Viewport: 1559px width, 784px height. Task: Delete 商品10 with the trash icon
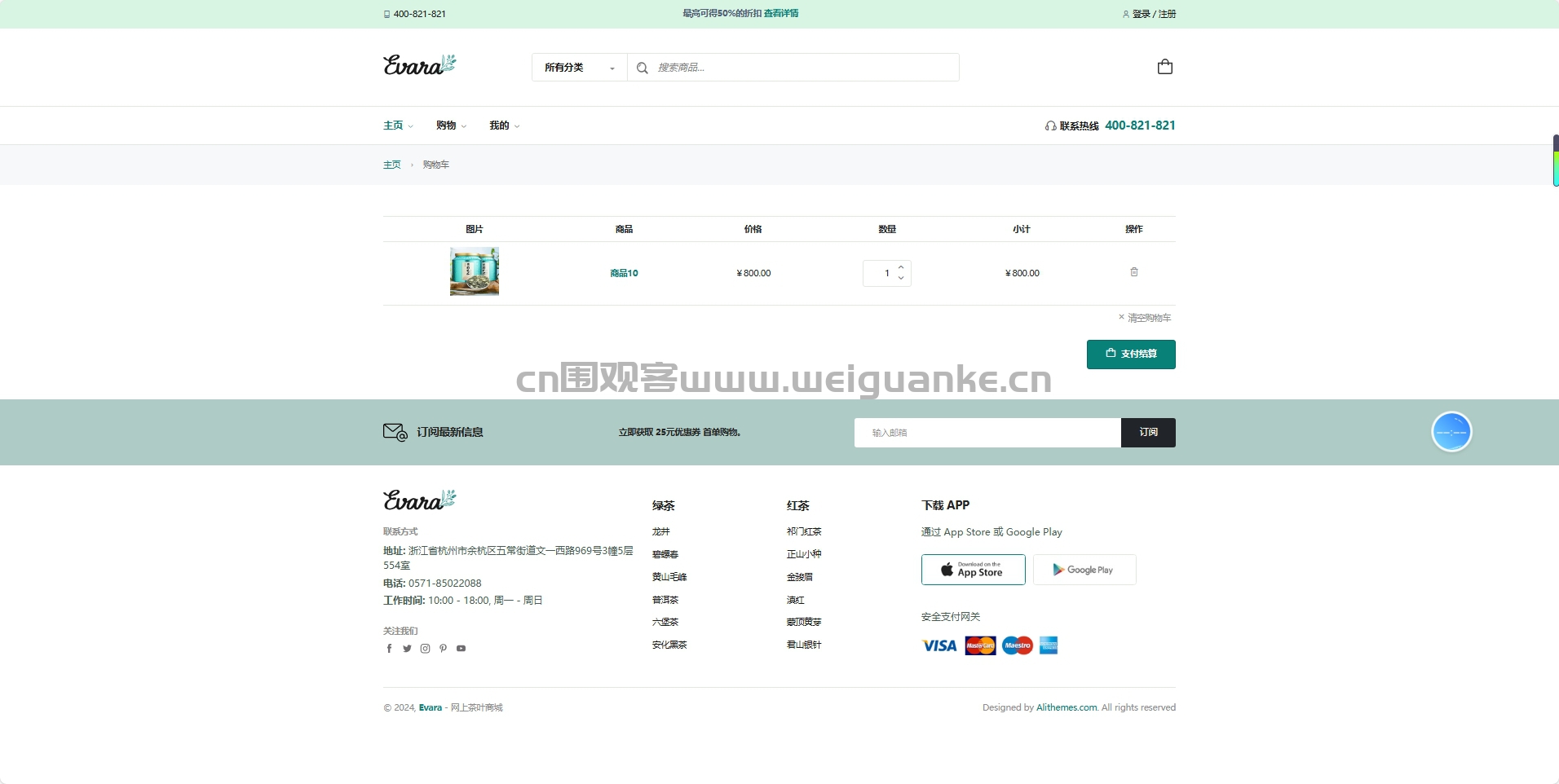1133,272
